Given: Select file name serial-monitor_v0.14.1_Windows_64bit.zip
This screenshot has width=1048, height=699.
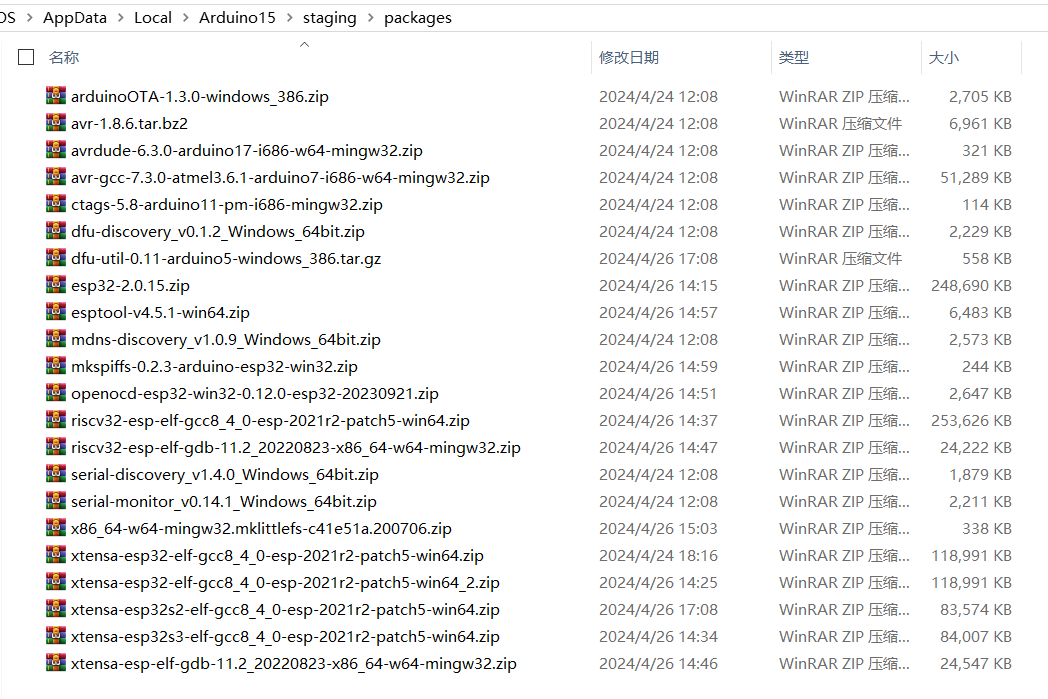Looking at the screenshot, I should click(224, 502).
